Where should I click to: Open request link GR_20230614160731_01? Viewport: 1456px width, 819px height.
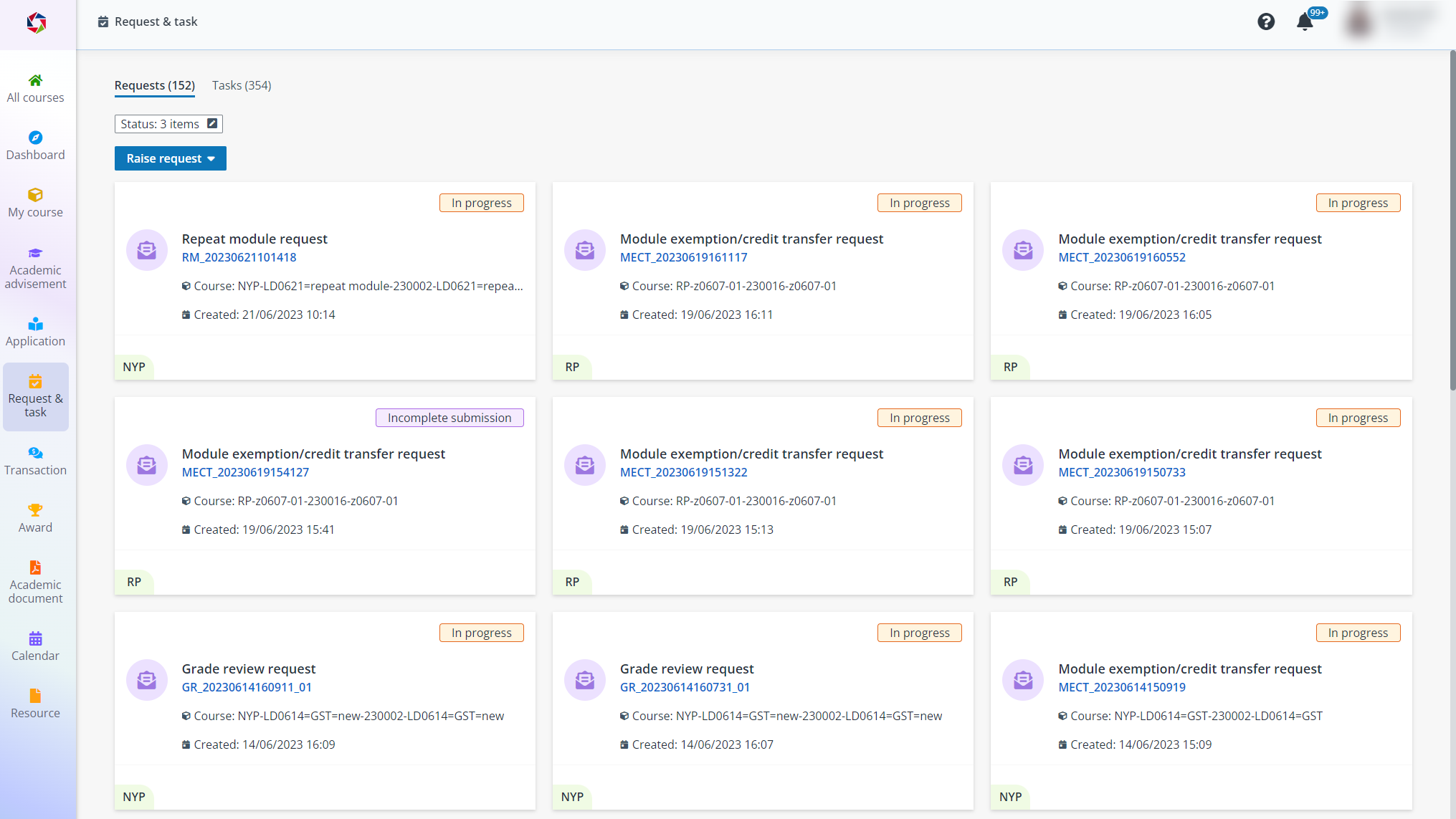point(685,687)
